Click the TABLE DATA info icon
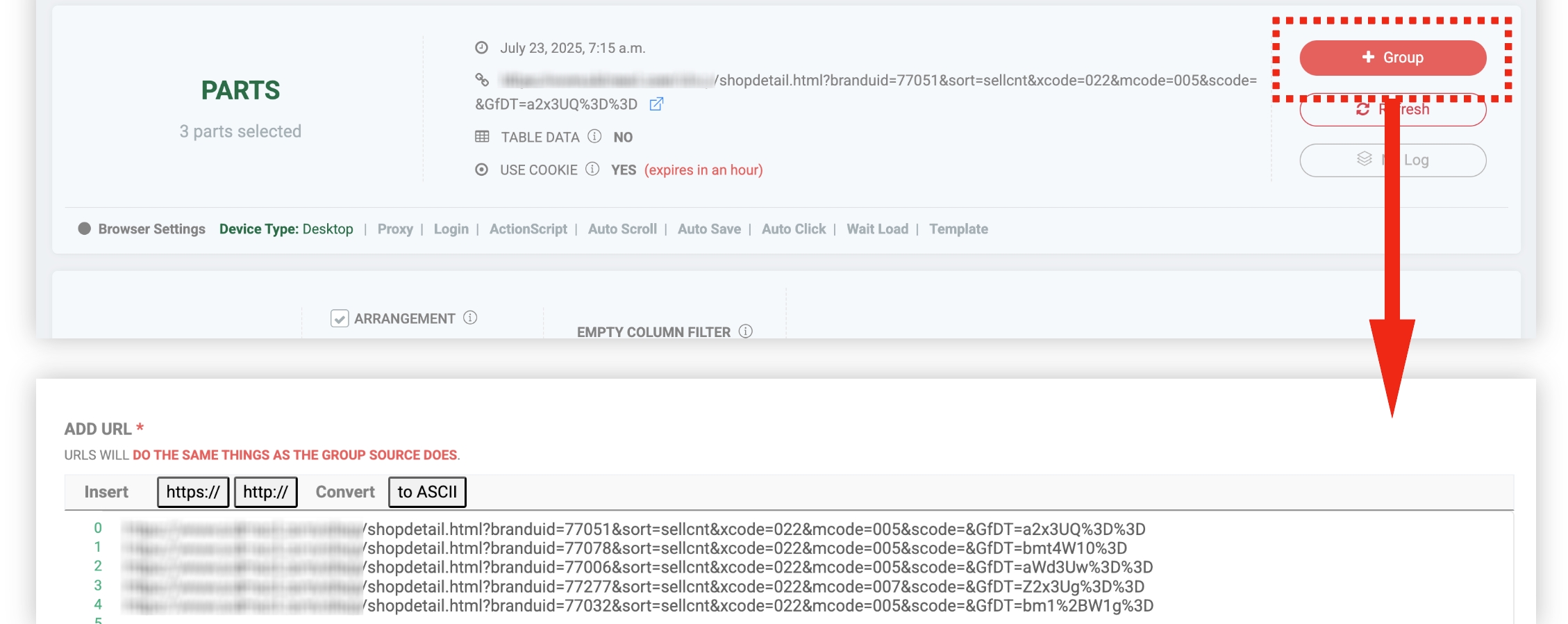Screen dimensions: 1568x624 [x=594, y=136]
